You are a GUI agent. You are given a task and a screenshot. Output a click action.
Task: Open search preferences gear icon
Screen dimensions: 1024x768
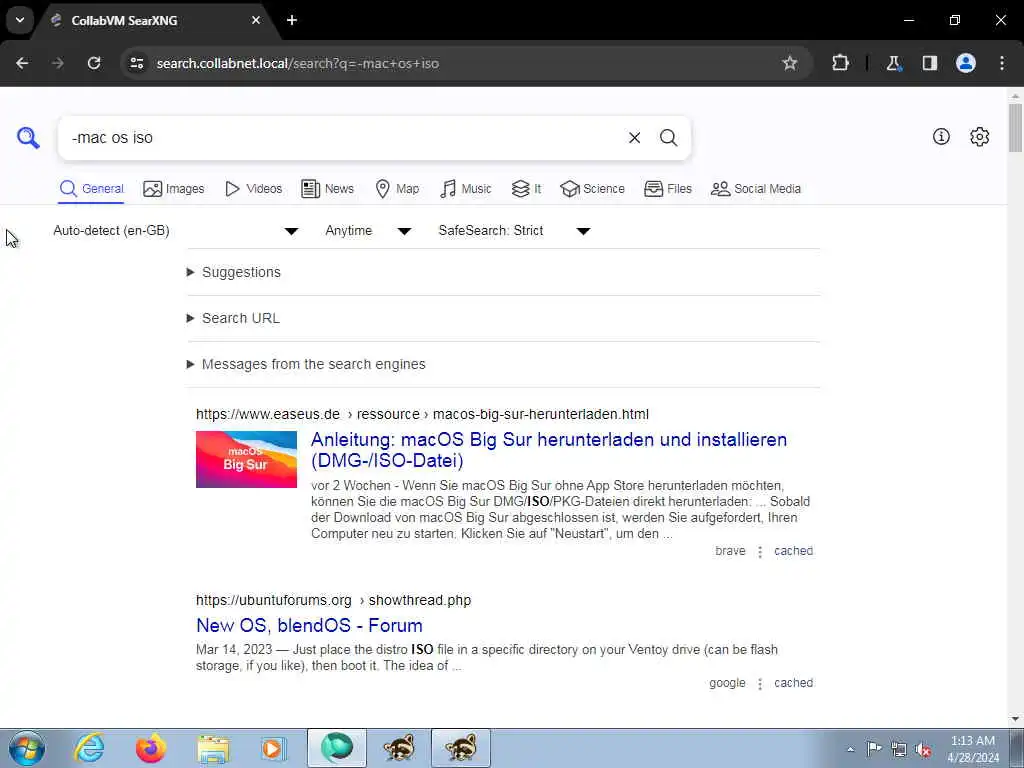coord(979,136)
